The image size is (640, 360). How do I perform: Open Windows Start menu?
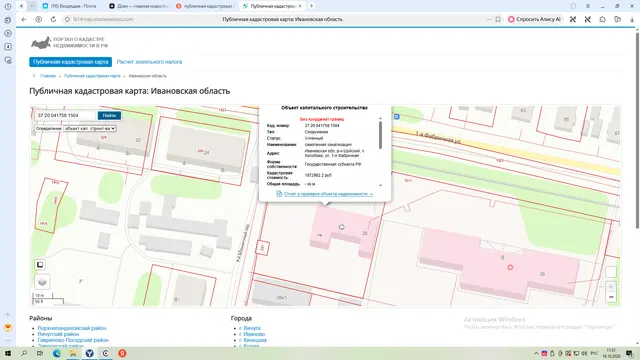pos(8,353)
